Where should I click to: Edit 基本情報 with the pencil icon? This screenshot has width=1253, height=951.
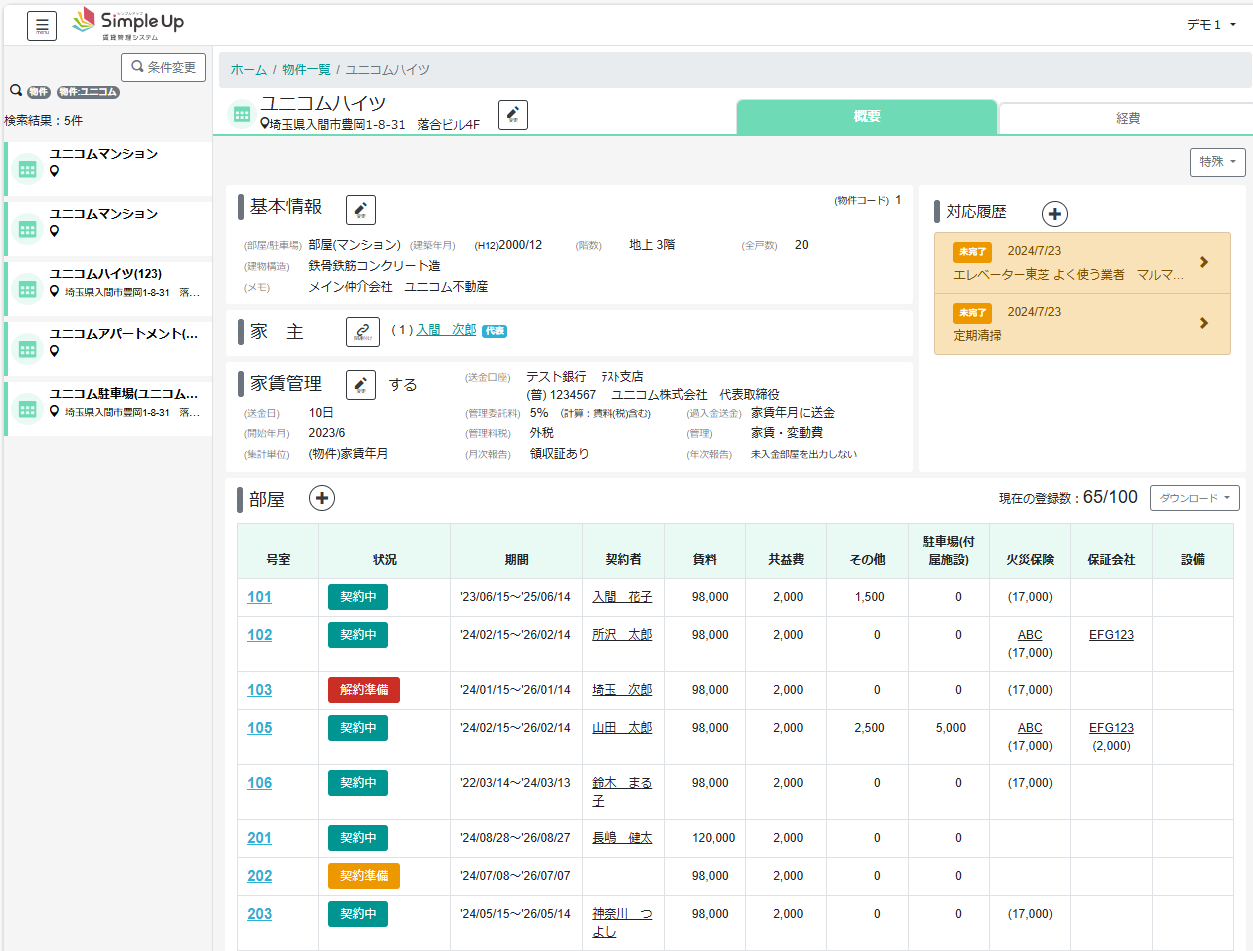pyautogui.click(x=361, y=210)
